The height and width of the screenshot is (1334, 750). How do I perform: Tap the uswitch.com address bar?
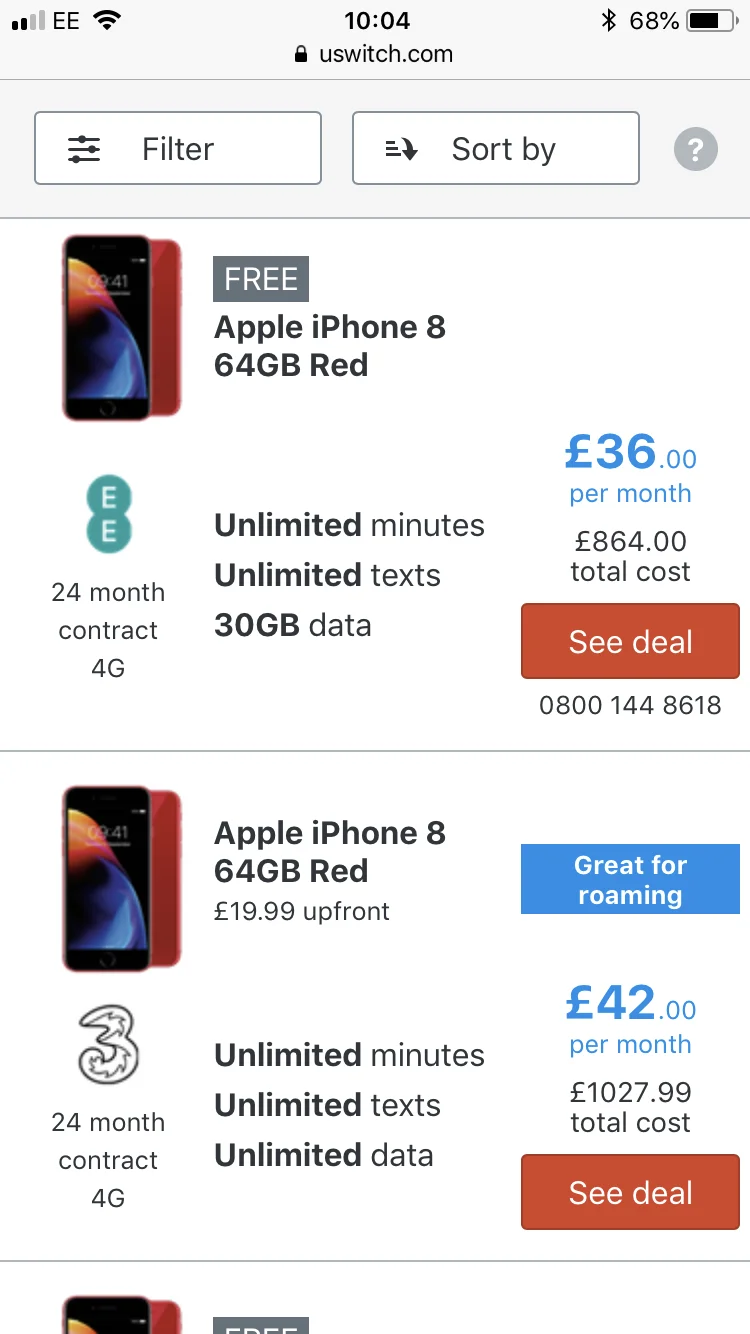(375, 55)
